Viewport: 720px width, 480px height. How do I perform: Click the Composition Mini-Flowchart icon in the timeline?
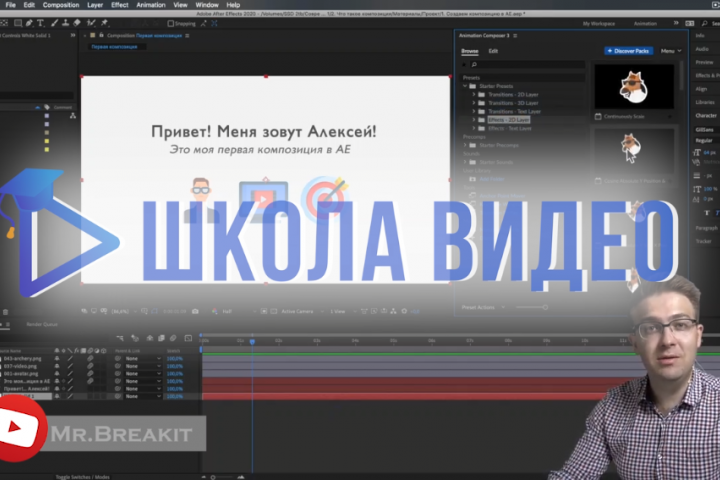click(120, 338)
